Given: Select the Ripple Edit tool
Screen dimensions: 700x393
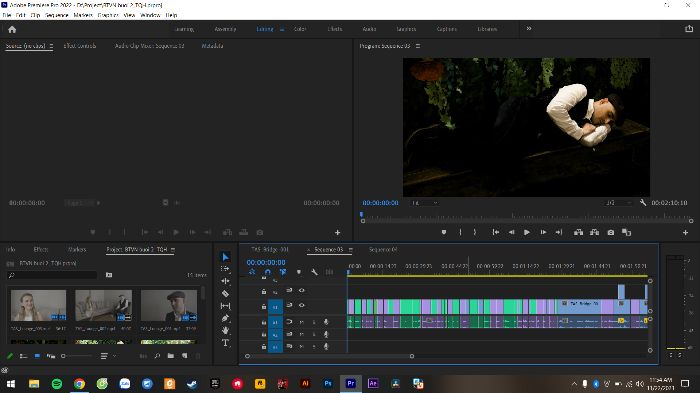Looking at the screenshot, I should (x=225, y=281).
